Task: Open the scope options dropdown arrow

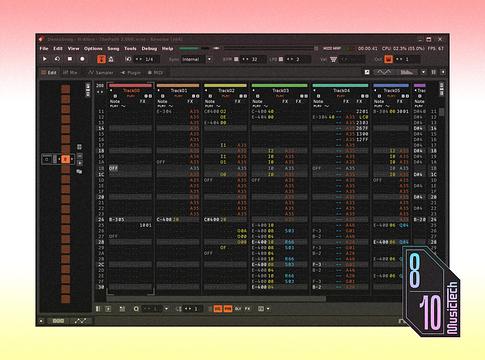Action: pyautogui.click(x=423, y=72)
